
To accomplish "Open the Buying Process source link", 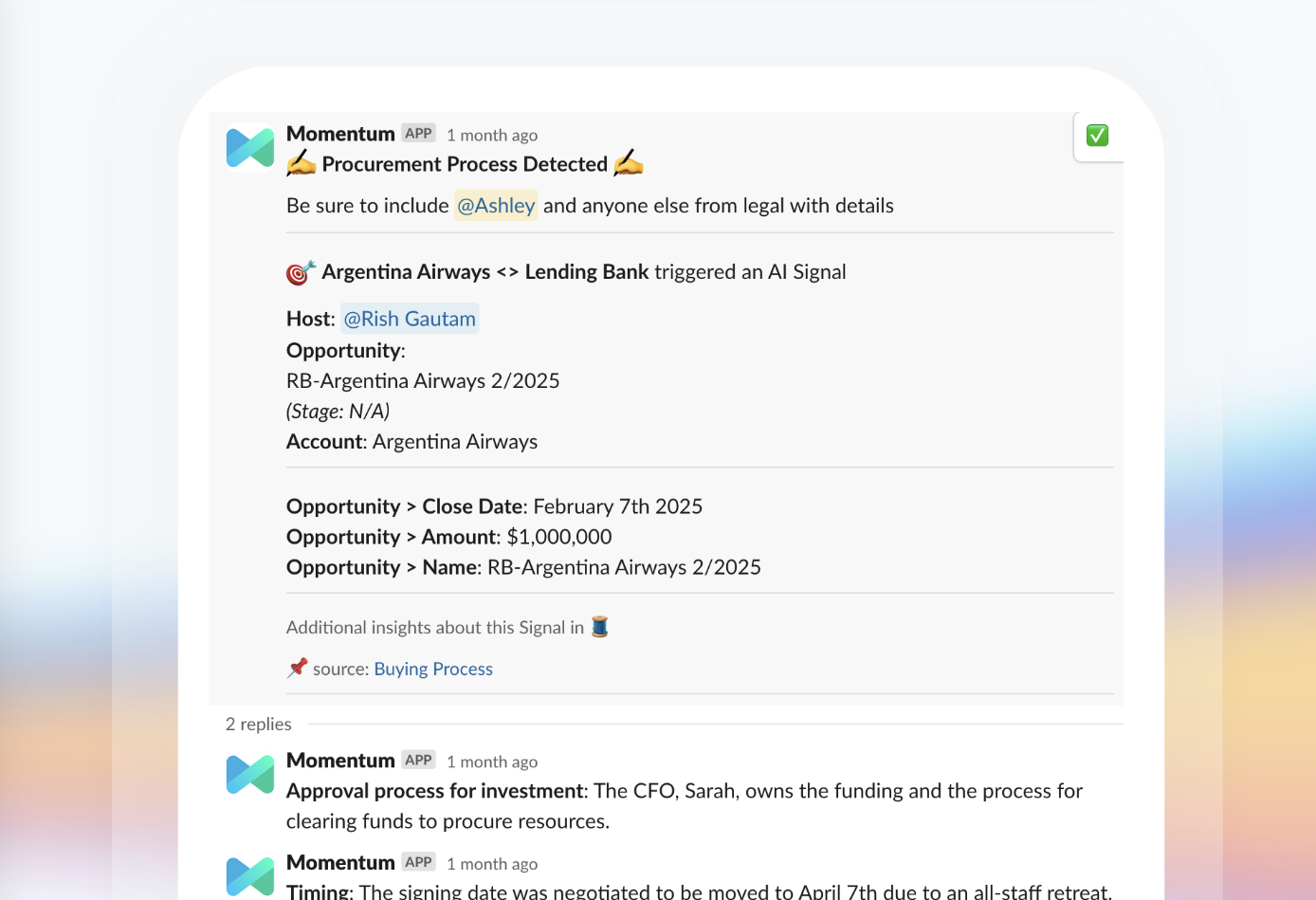I will click(x=433, y=669).
